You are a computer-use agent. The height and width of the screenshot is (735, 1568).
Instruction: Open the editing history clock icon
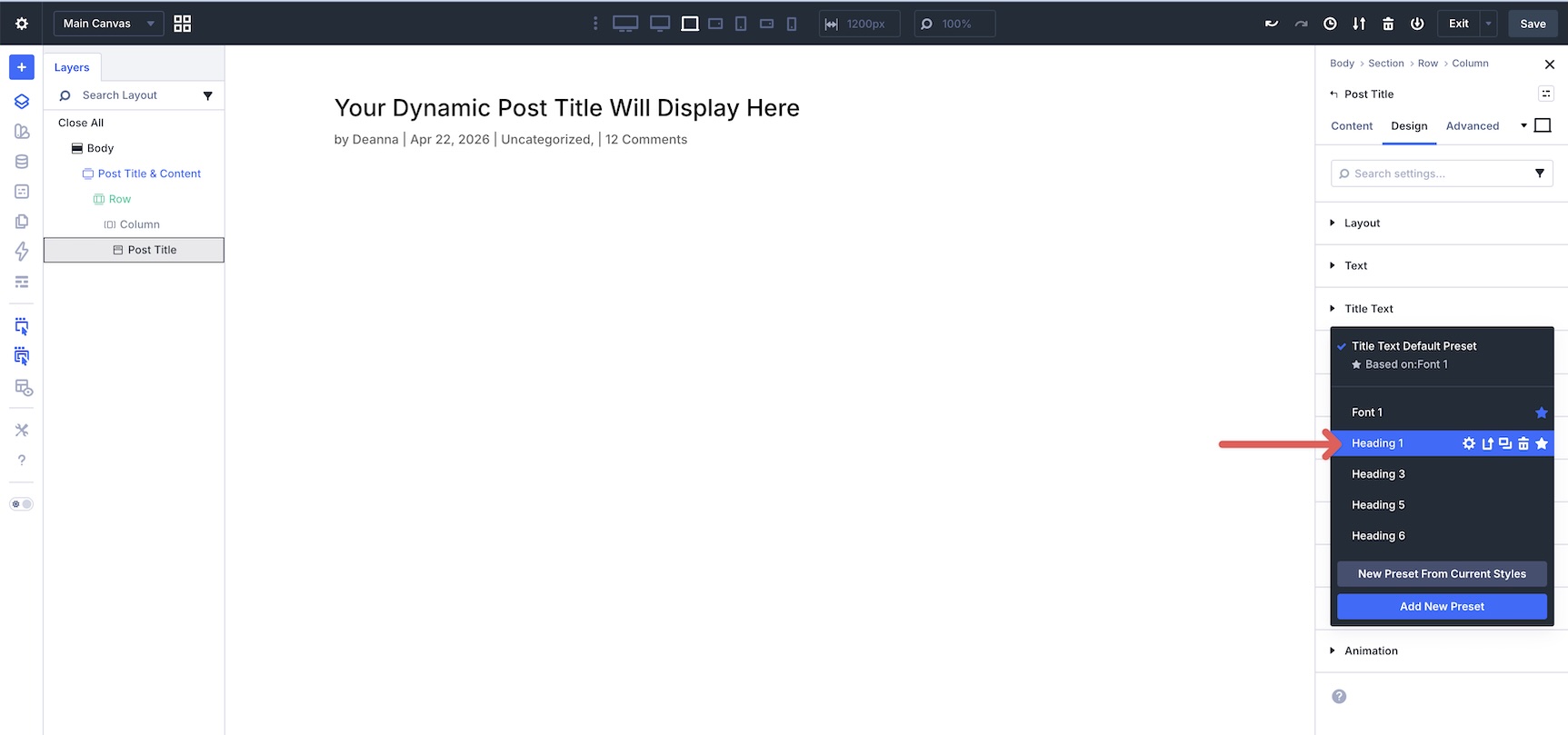[x=1330, y=24]
